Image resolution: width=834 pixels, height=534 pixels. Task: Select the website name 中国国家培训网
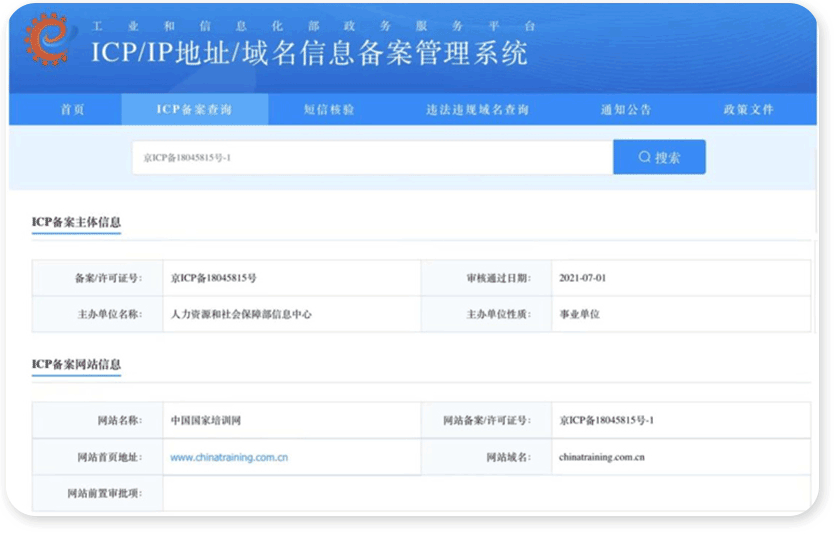(x=205, y=421)
